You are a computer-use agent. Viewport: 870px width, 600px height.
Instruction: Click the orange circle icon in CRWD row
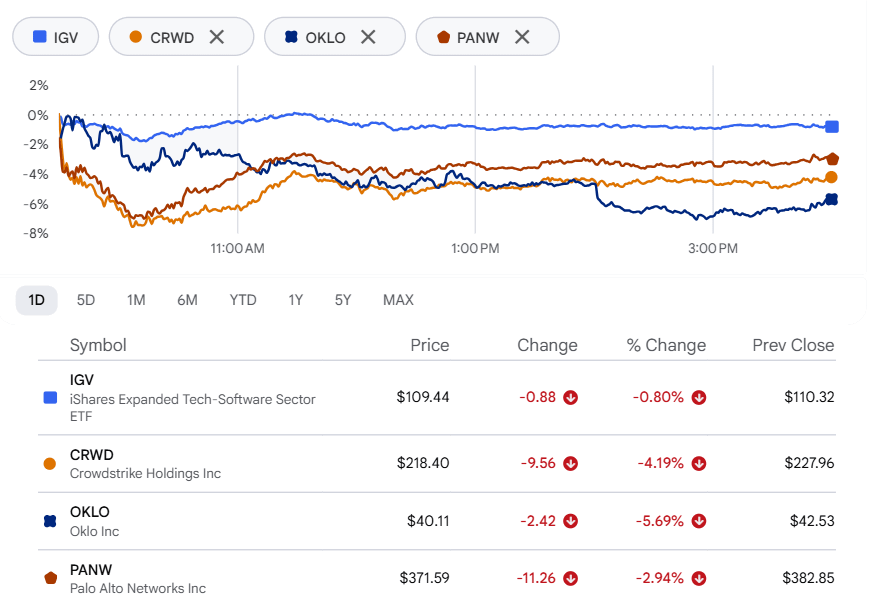49,463
